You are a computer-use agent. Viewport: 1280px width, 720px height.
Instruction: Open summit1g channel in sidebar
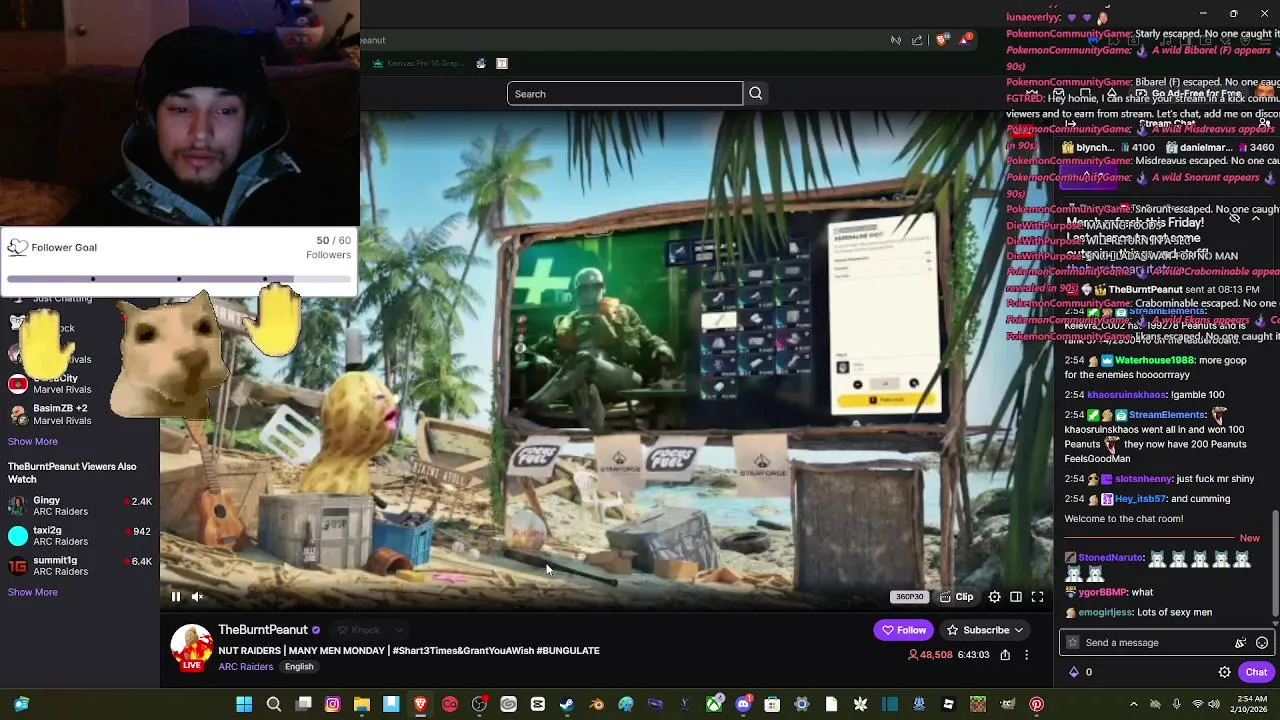pyautogui.click(x=80, y=566)
